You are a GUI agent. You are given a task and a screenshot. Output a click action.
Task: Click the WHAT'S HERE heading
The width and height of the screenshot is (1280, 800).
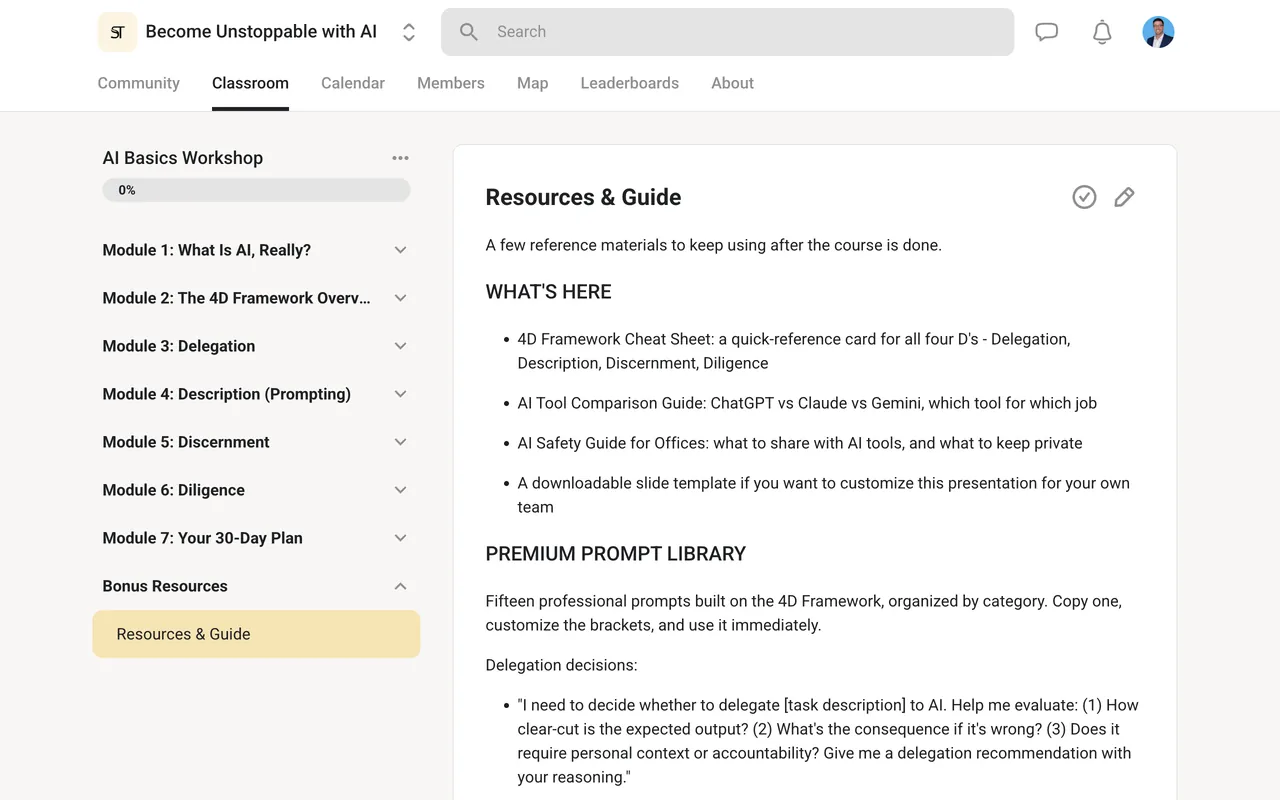click(x=548, y=292)
